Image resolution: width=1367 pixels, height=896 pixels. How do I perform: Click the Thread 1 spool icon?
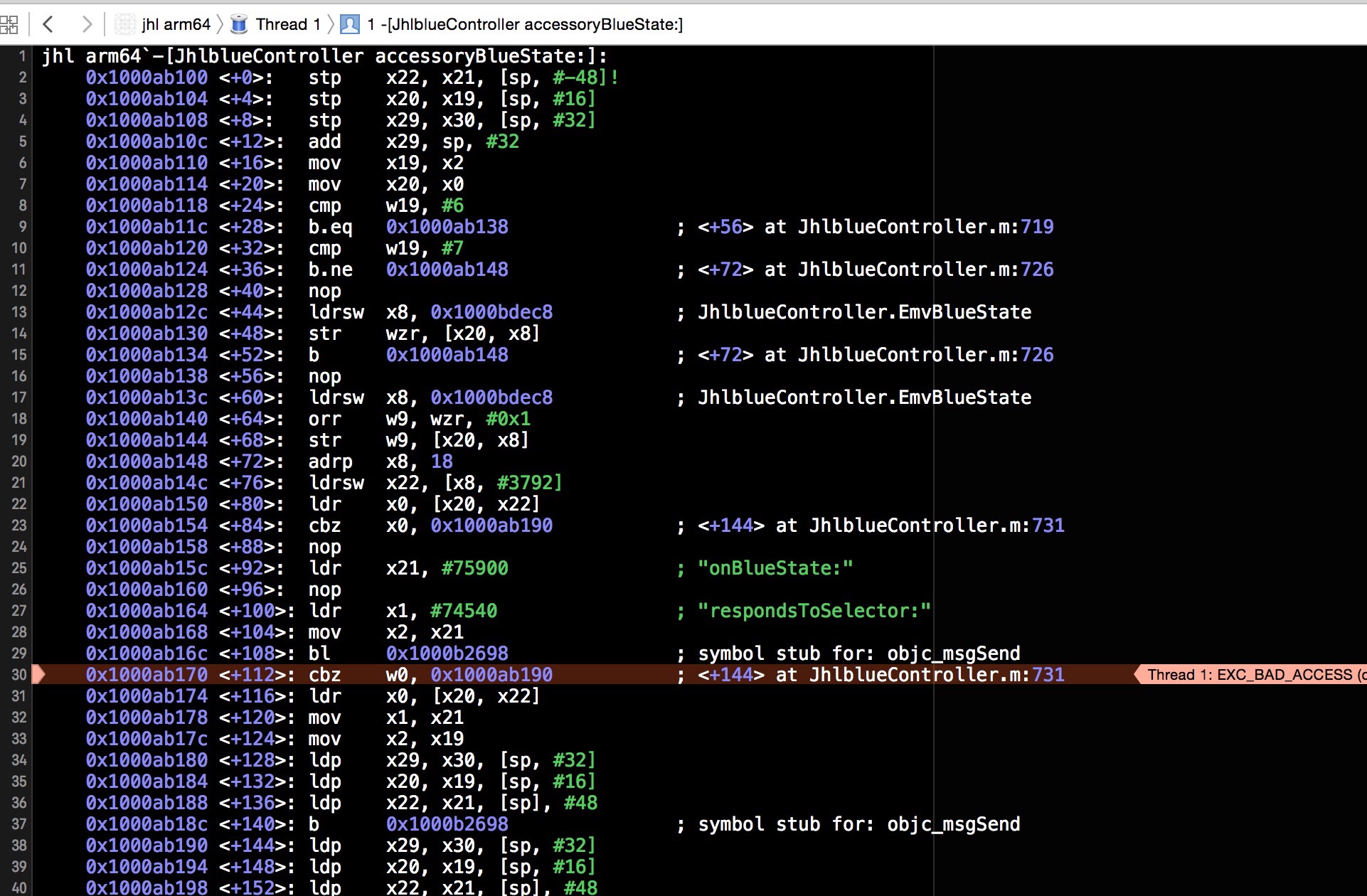[x=239, y=25]
